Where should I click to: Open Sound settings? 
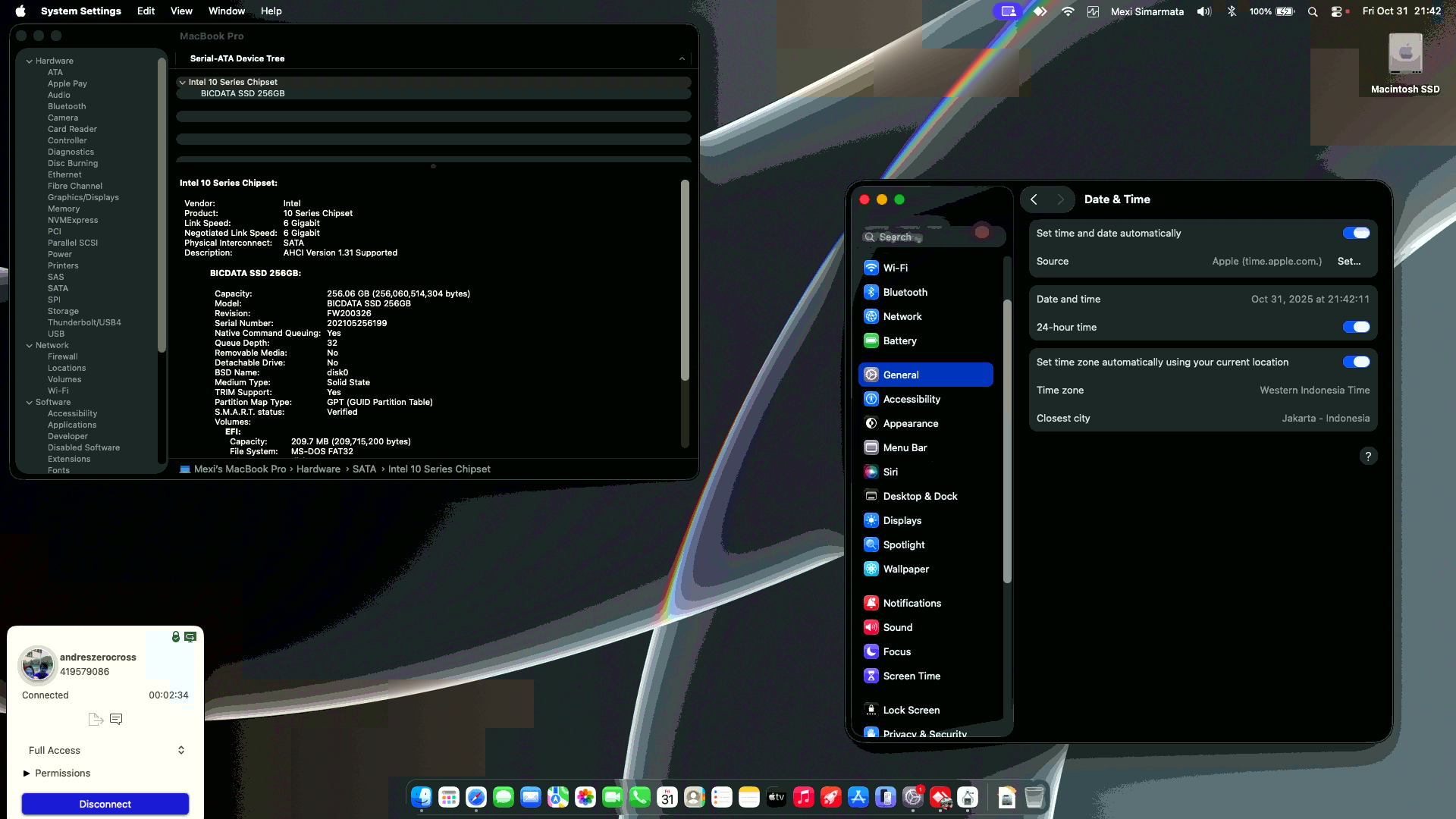(925, 627)
